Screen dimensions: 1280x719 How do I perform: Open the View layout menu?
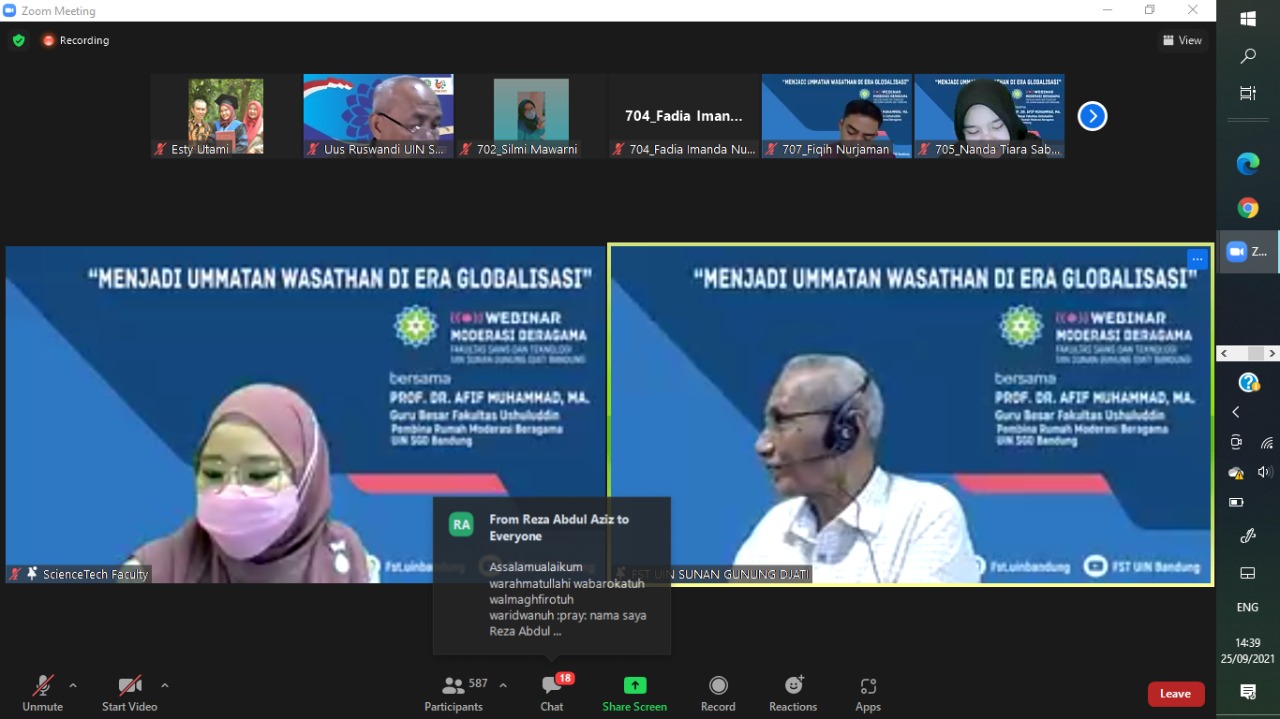[1182, 40]
